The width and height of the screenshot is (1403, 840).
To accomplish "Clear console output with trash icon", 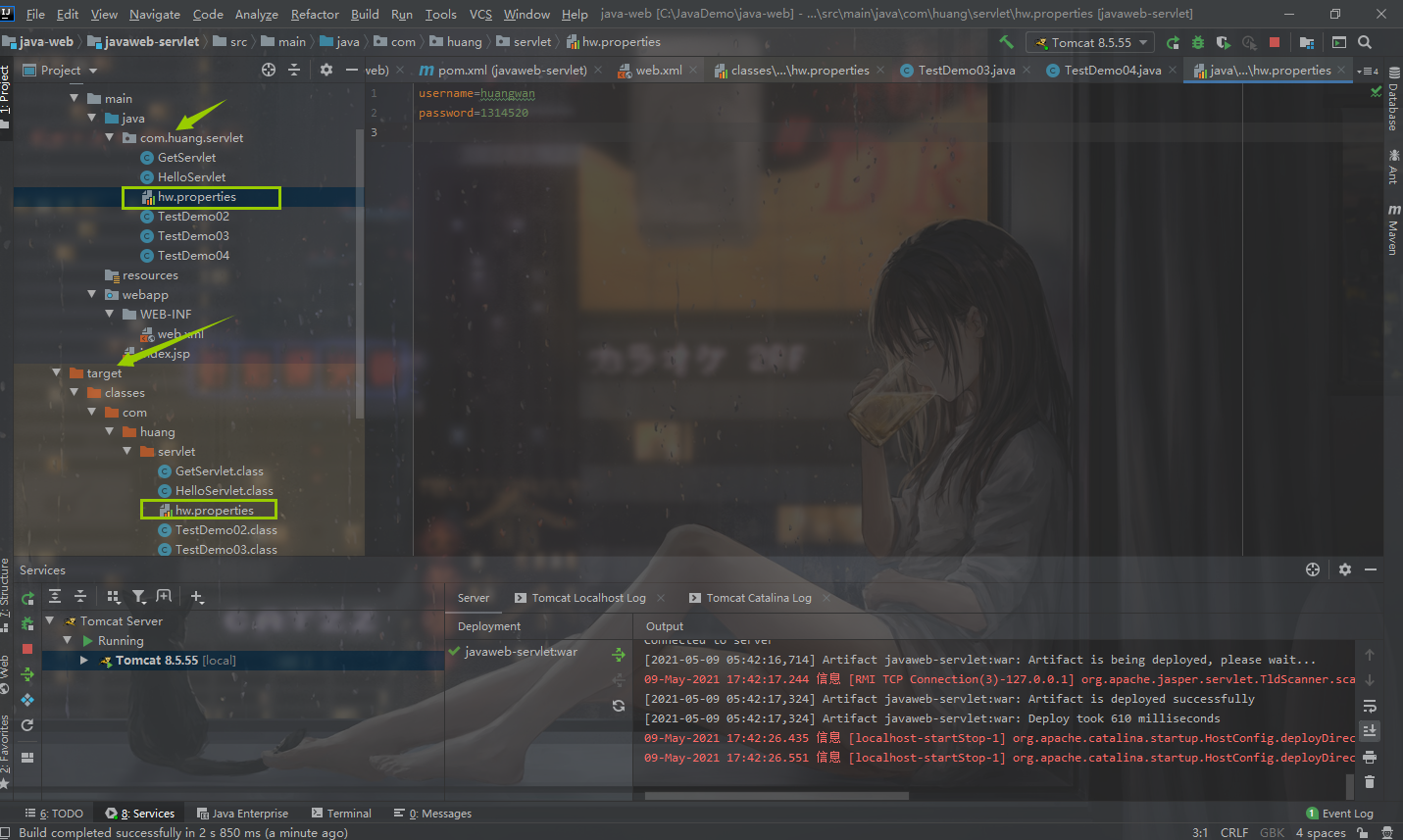I will [1370, 781].
